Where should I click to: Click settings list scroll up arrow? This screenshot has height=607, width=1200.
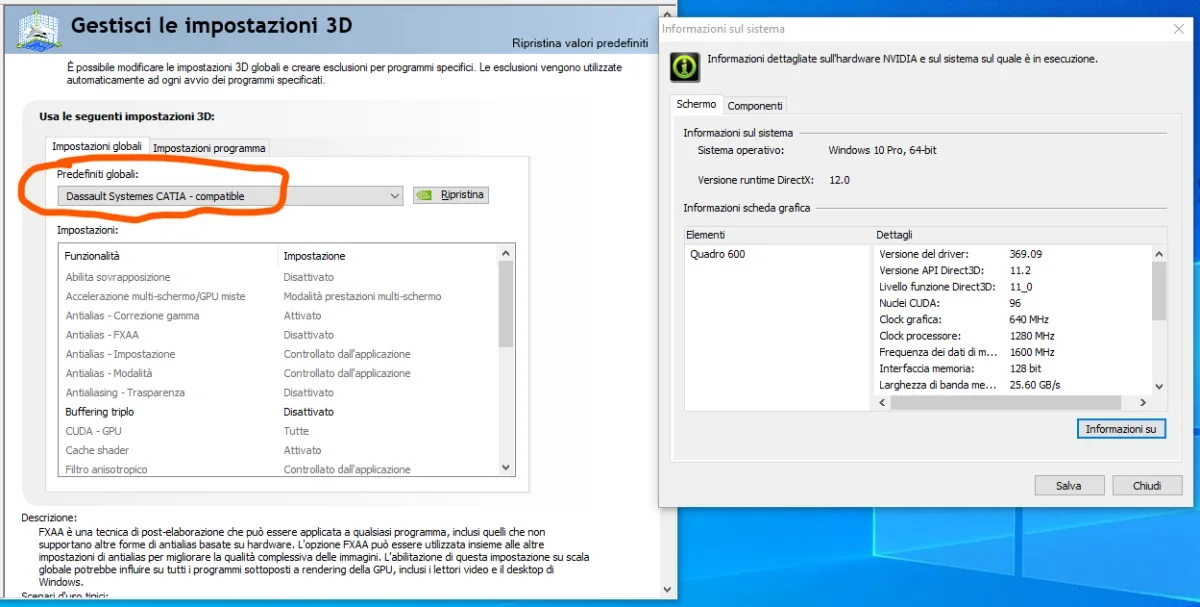click(505, 254)
